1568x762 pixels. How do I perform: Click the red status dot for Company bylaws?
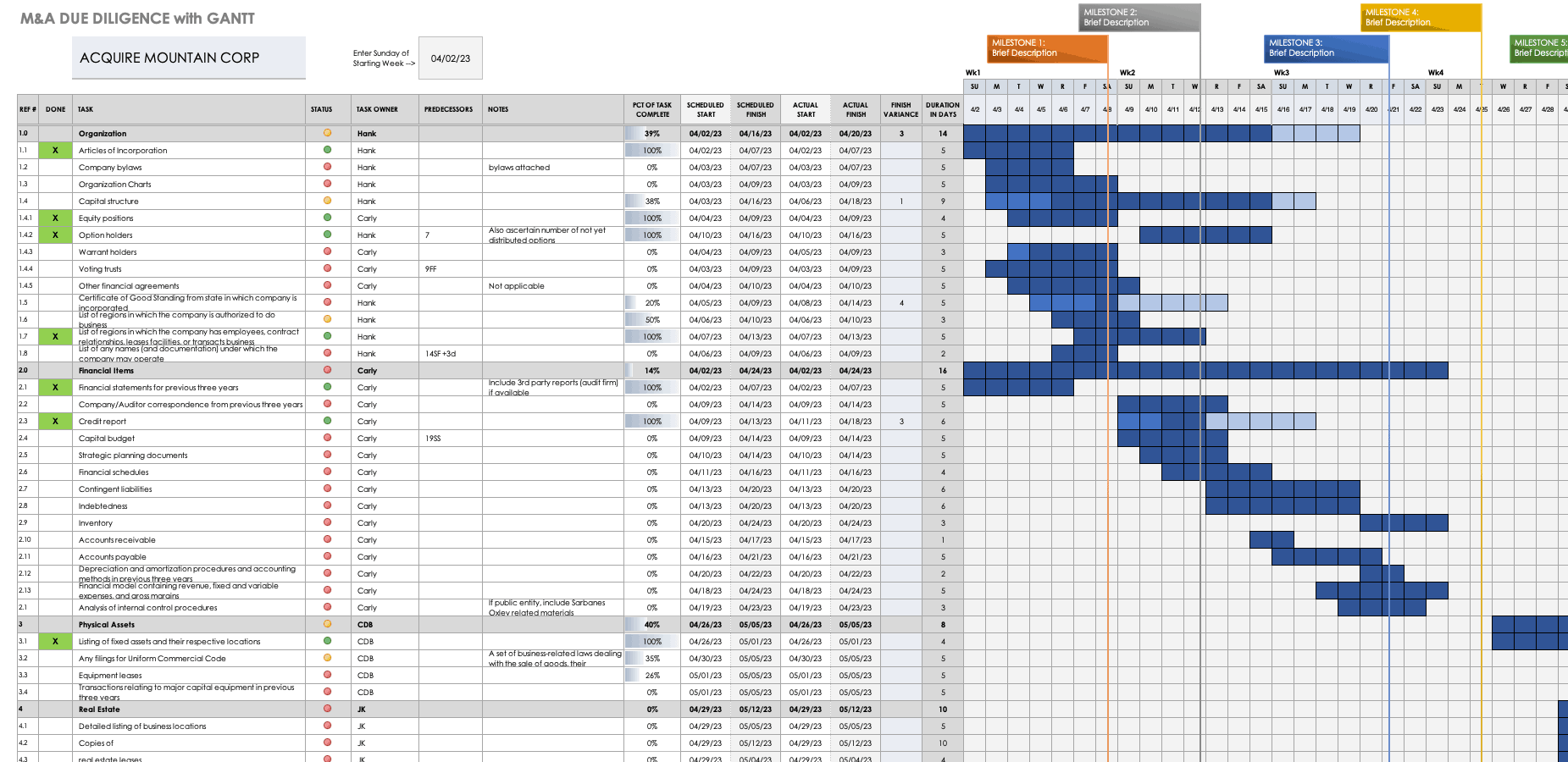327,167
